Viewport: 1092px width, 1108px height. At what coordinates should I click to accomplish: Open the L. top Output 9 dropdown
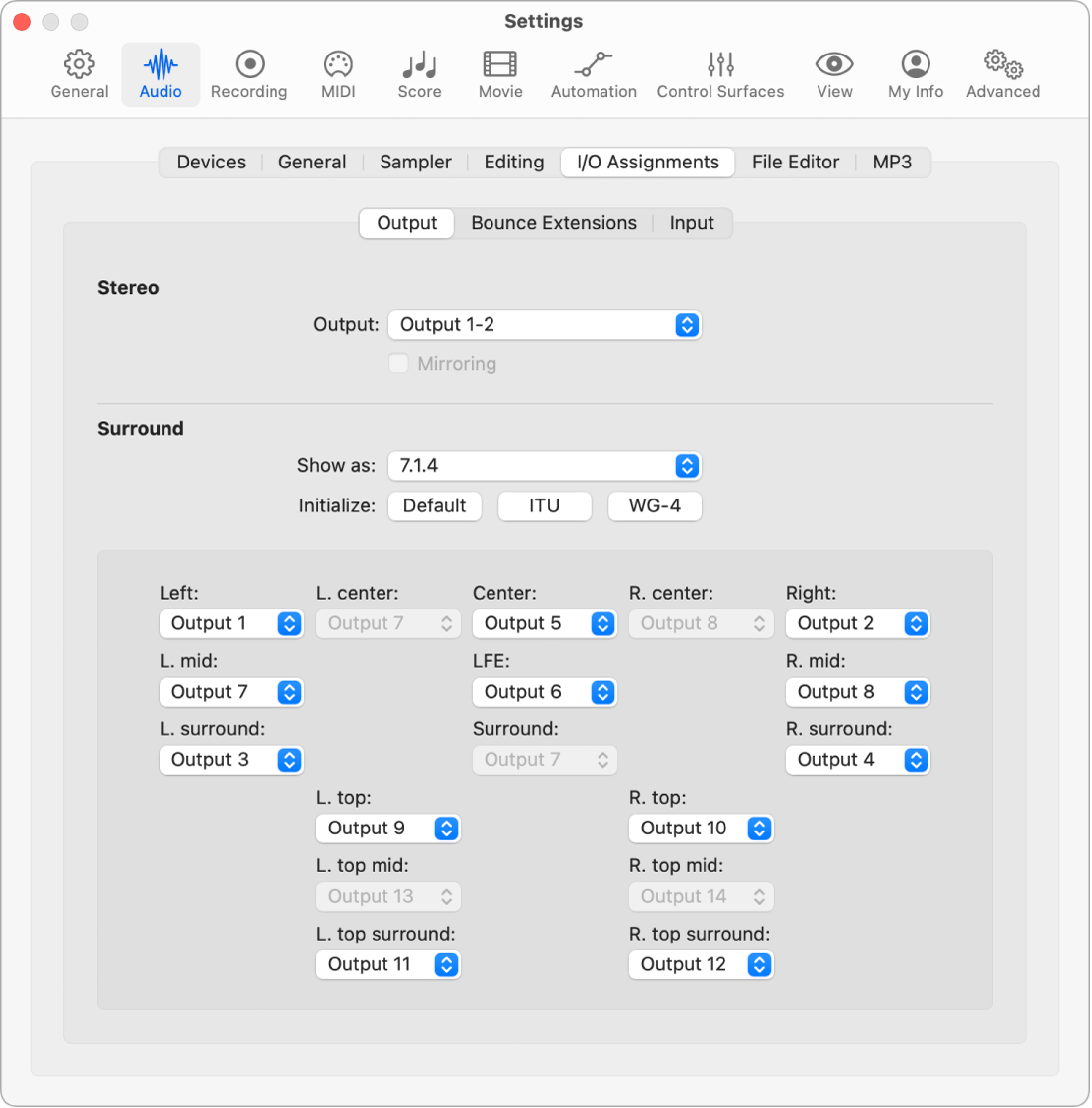tap(388, 829)
